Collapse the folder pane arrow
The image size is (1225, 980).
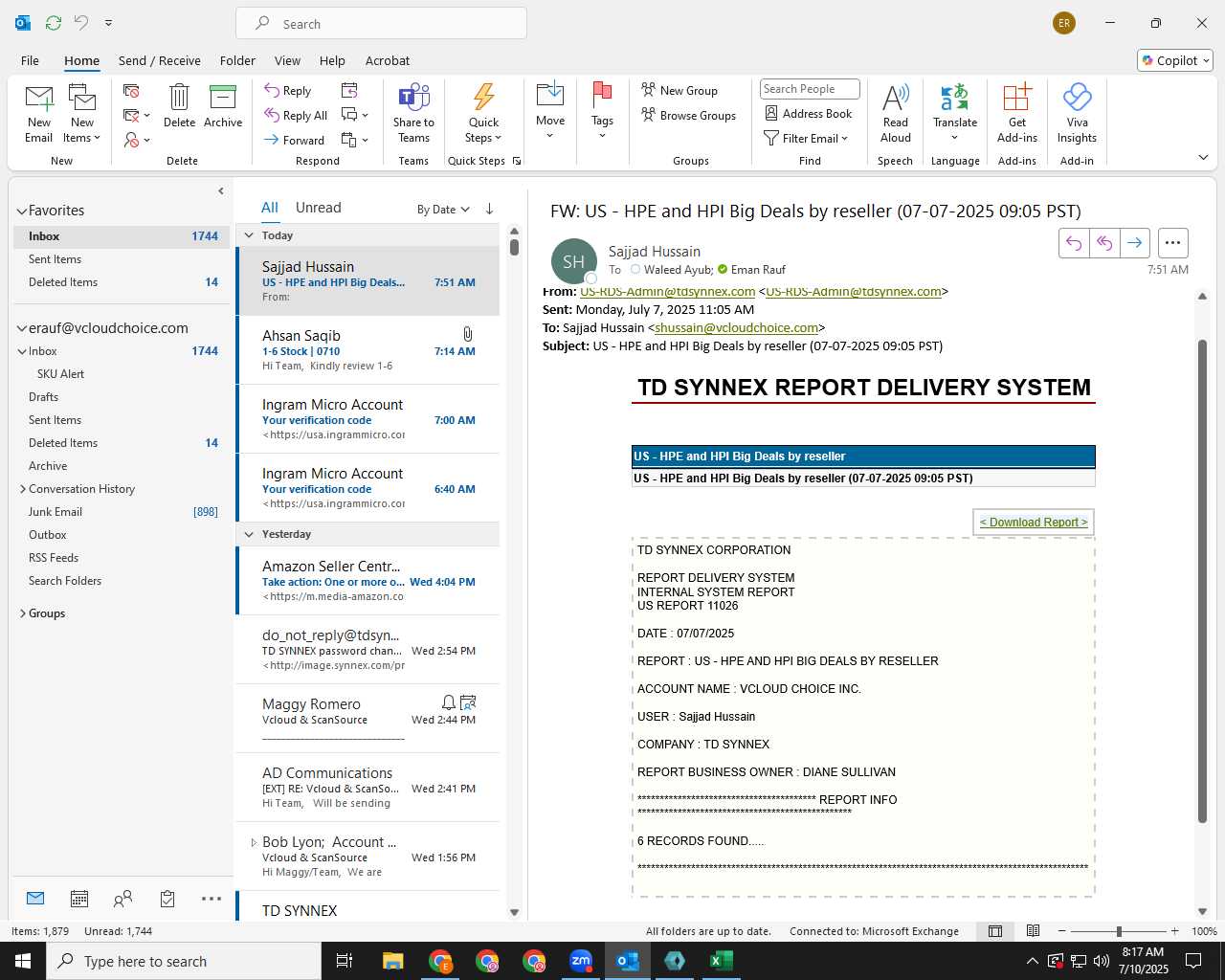tap(221, 191)
